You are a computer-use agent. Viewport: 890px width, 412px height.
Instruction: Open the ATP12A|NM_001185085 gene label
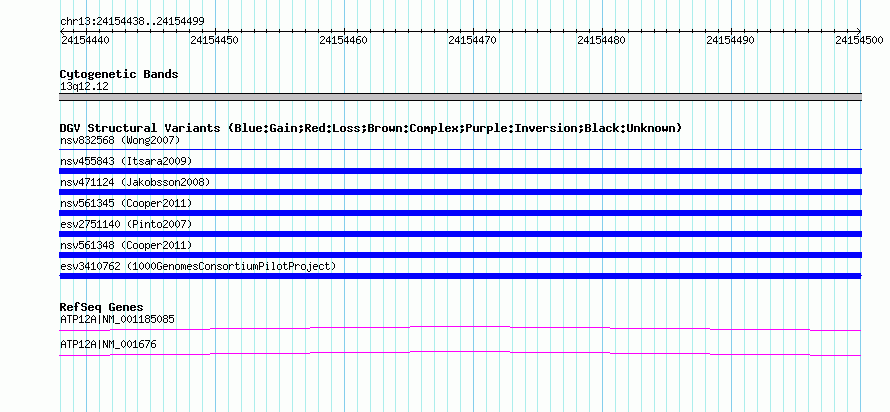117,319
